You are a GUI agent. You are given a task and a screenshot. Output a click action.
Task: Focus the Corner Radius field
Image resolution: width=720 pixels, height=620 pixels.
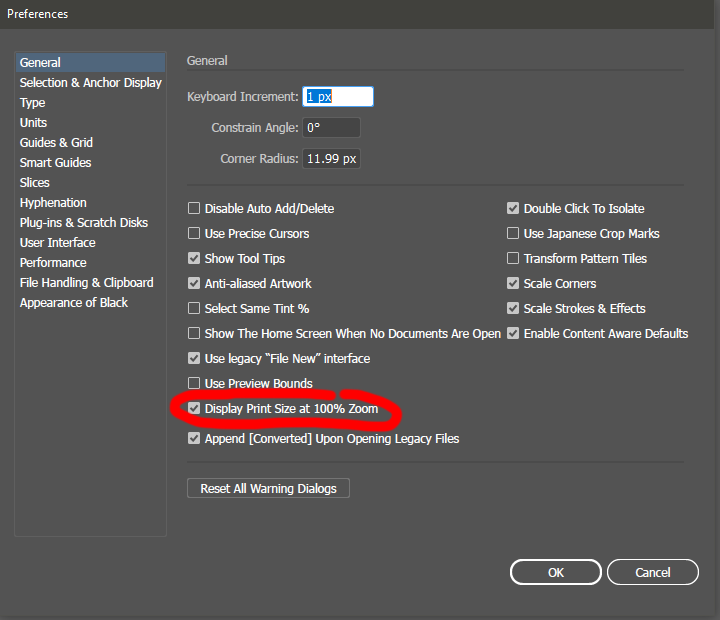click(x=331, y=159)
